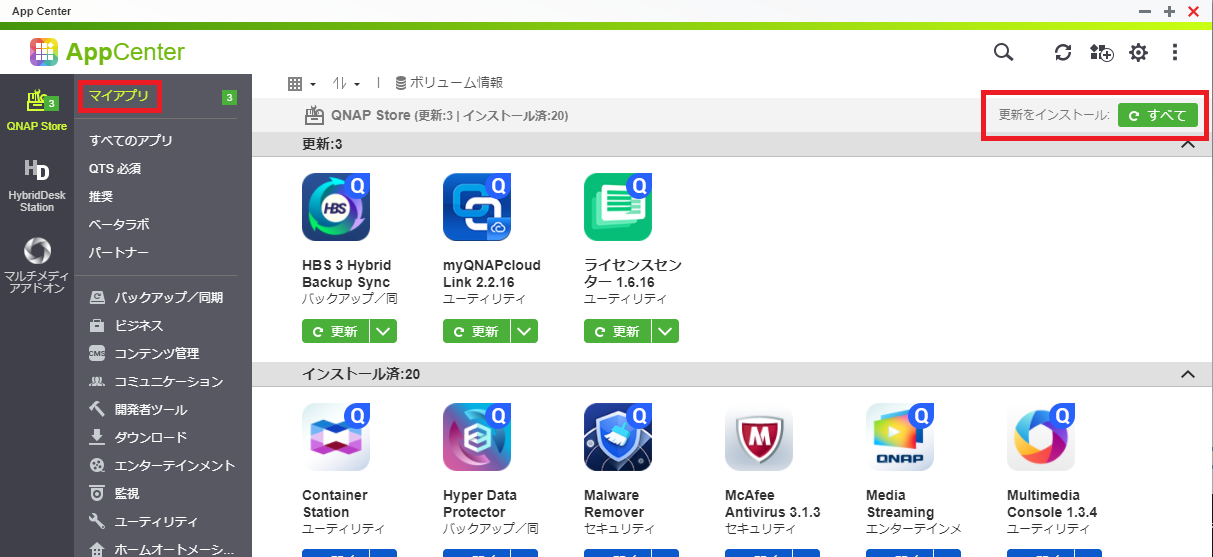Viewport: 1213px width, 557px height.
Task: Open manual install icon in header
Action: click(x=1101, y=53)
